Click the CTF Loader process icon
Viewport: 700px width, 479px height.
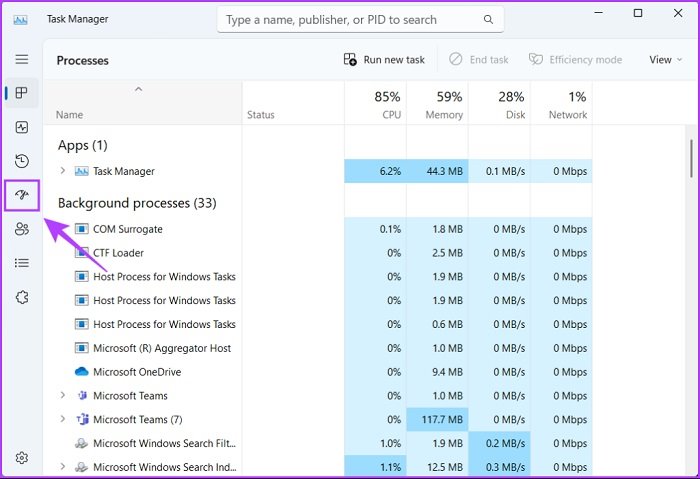pyautogui.click(x=81, y=253)
